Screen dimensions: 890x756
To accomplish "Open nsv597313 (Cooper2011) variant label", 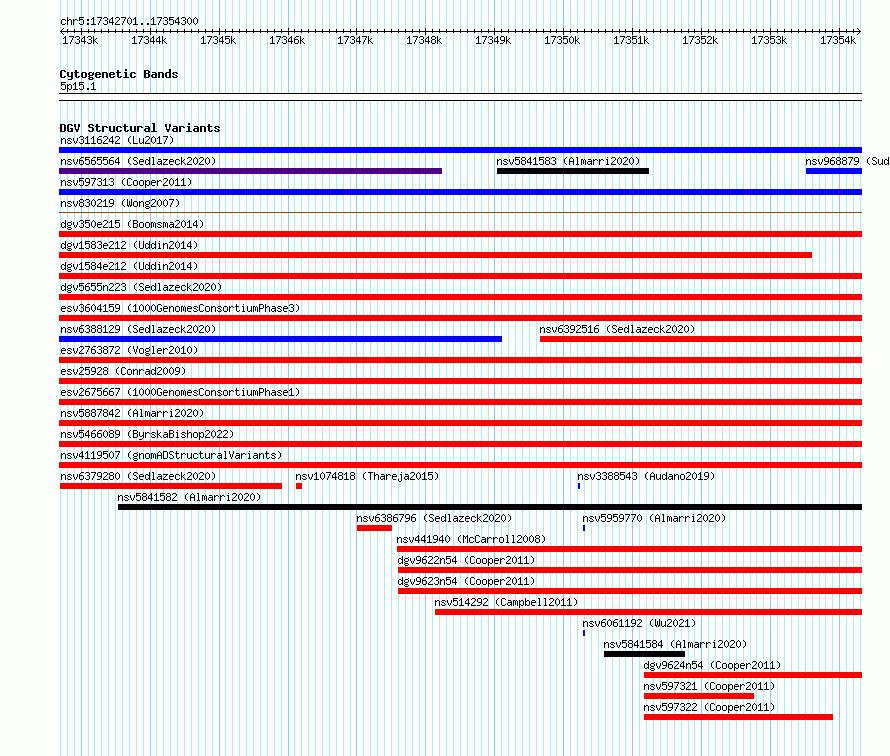I will point(126,182).
